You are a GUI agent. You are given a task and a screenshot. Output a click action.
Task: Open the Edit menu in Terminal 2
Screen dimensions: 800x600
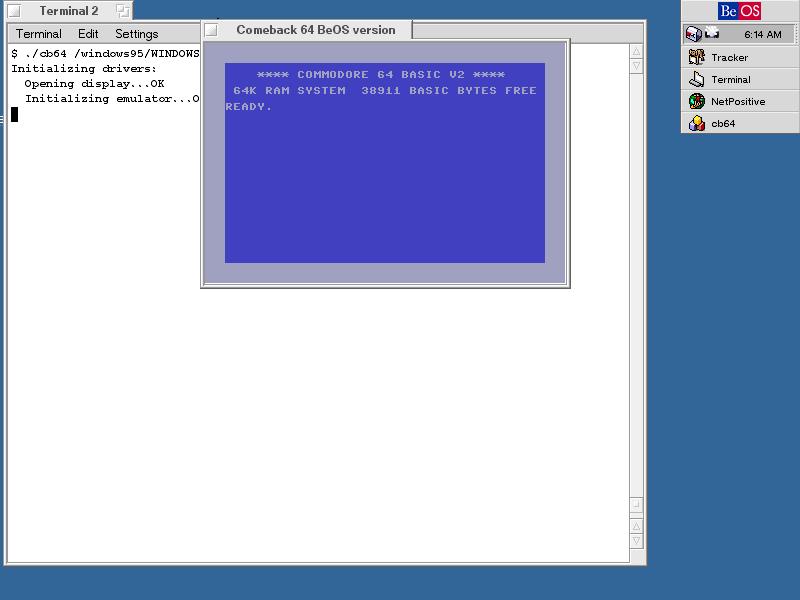click(x=88, y=34)
